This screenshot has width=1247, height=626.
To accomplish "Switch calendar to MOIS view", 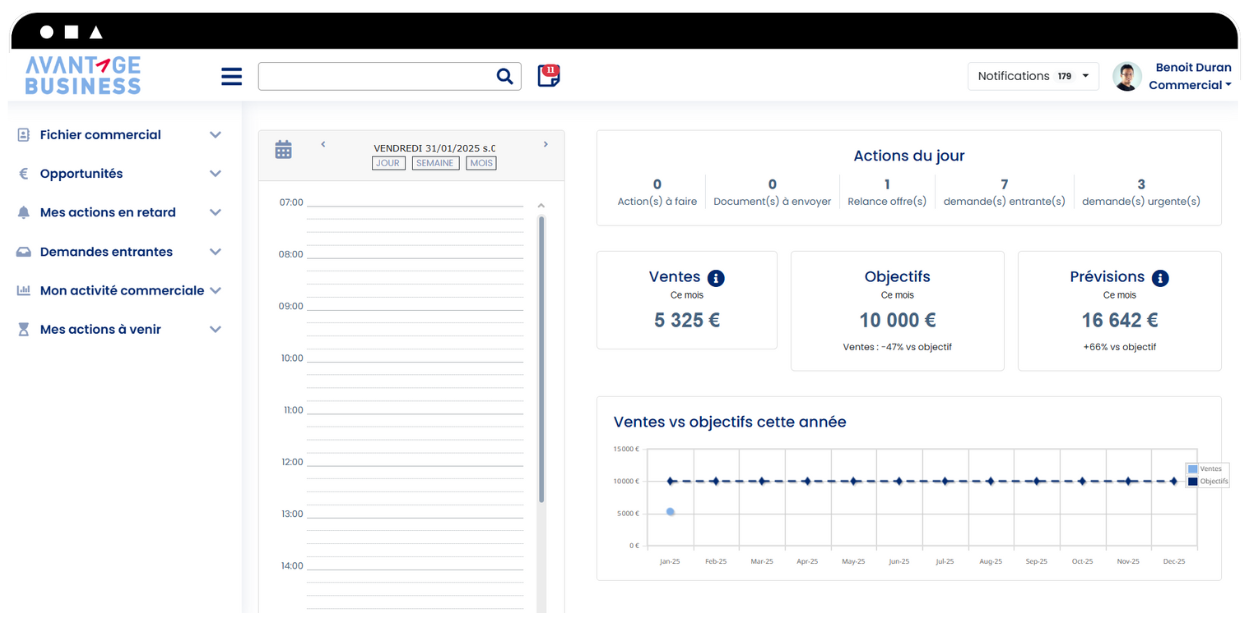I will point(481,162).
